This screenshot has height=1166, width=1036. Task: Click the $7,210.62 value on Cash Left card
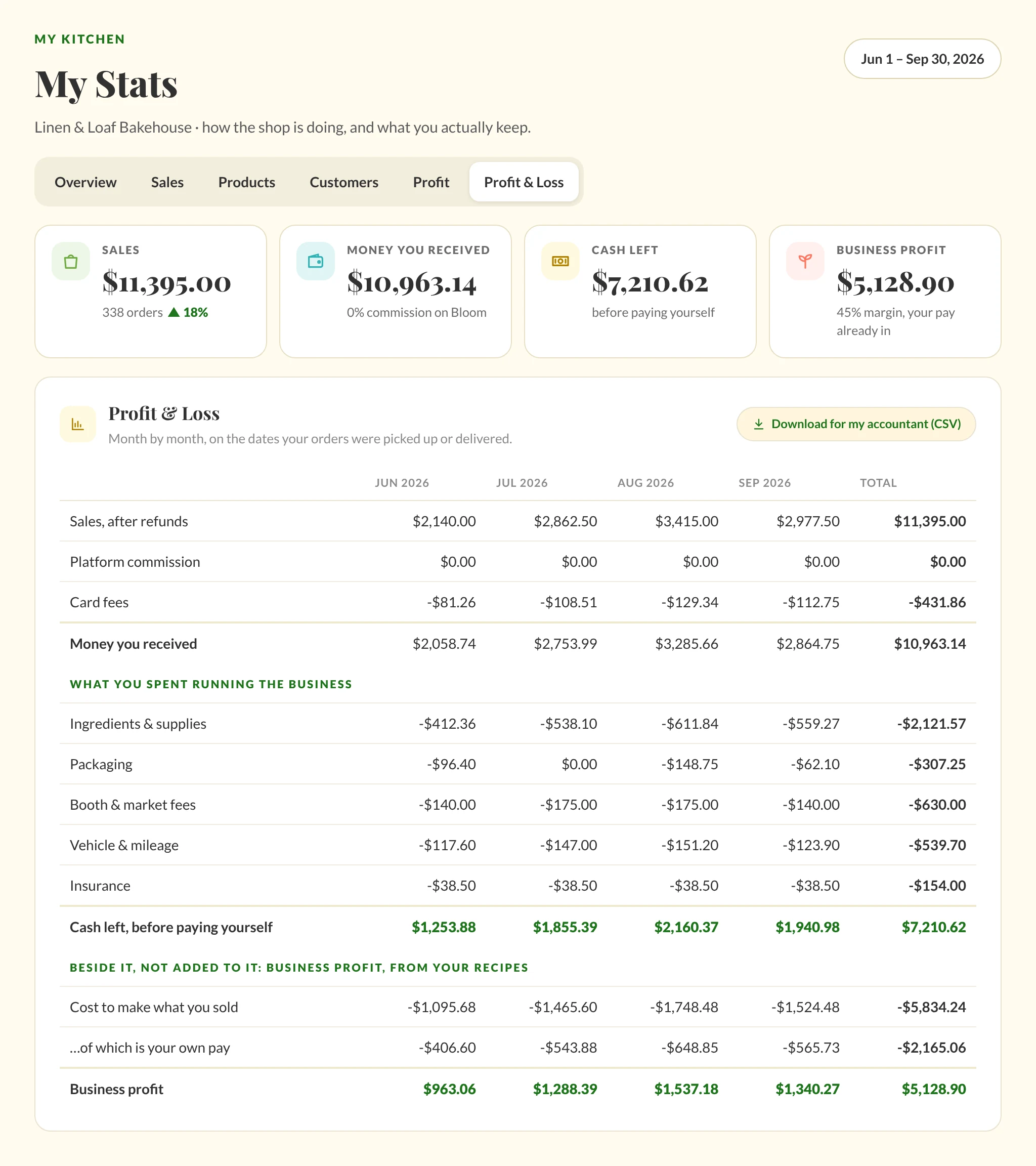(650, 283)
